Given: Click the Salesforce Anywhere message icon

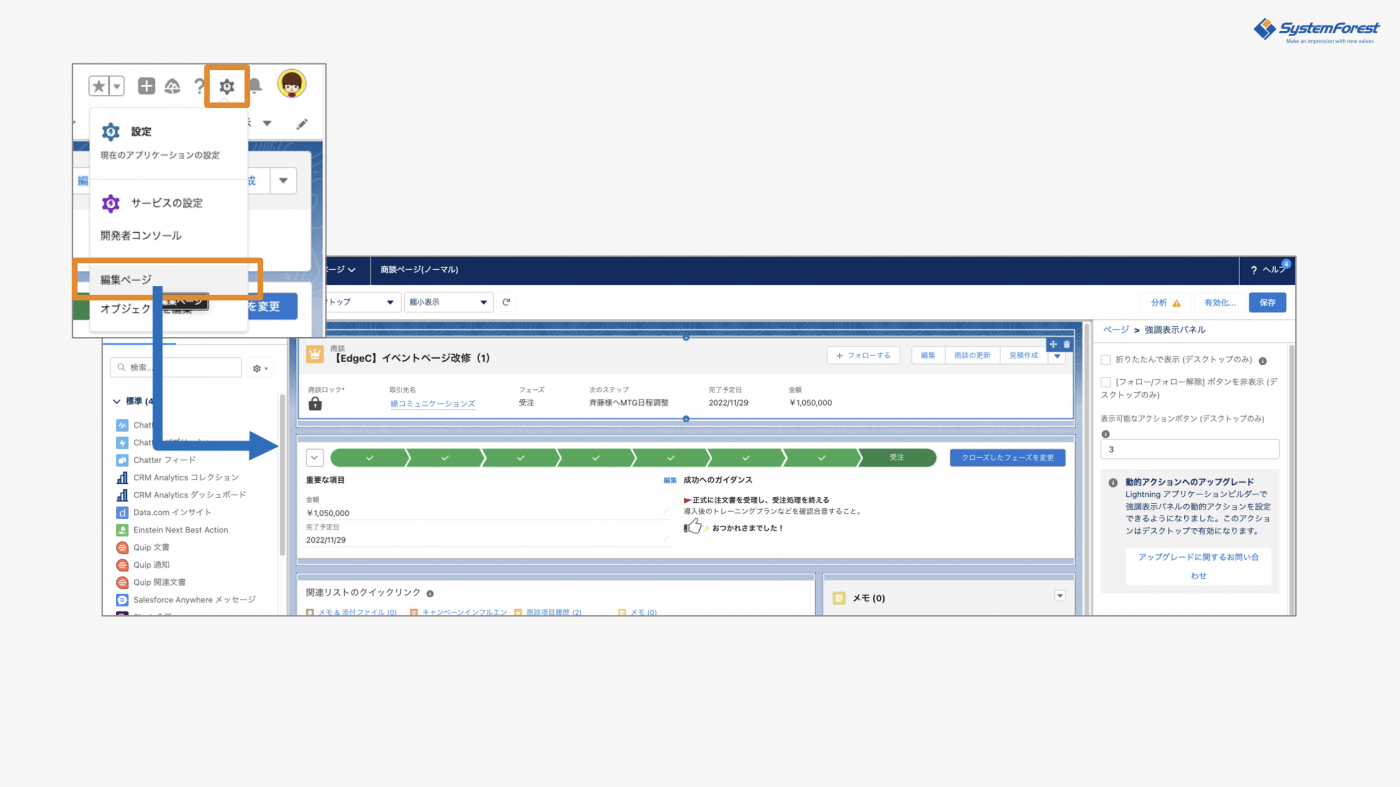Looking at the screenshot, I should click(122, 599).
